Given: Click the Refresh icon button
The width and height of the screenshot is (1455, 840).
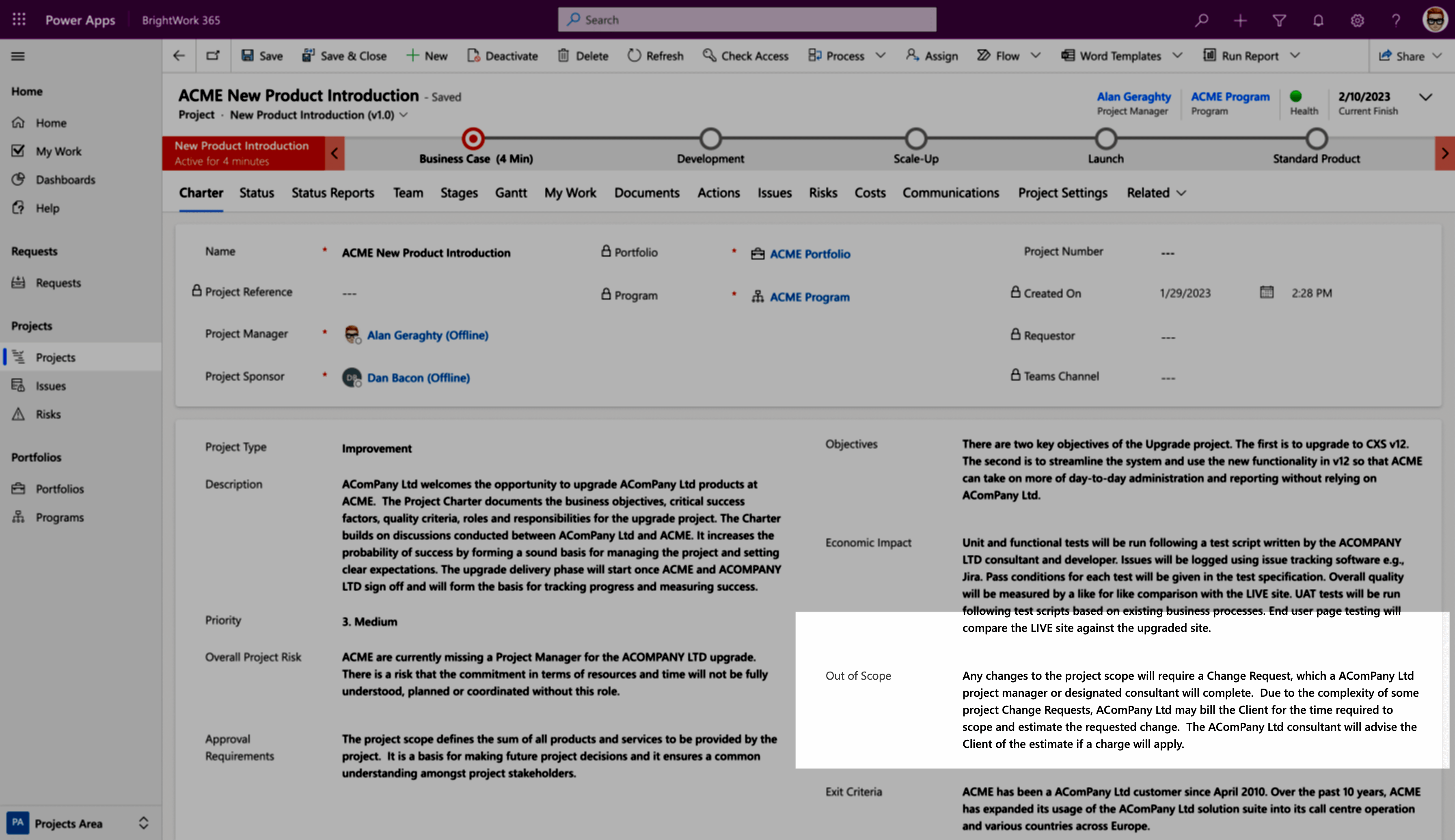Looking at the screenshot, I should 635,55.
